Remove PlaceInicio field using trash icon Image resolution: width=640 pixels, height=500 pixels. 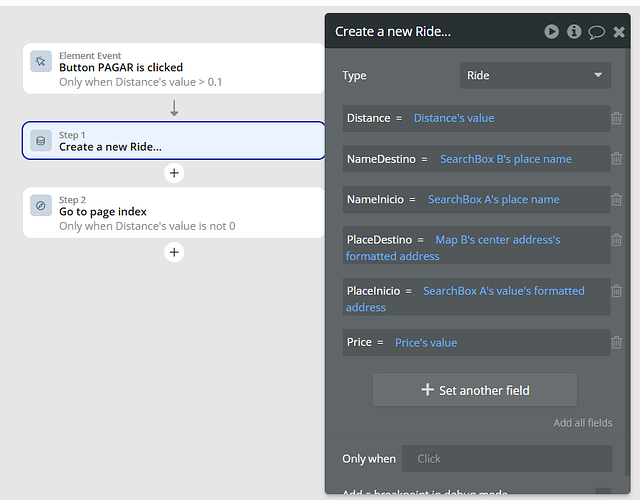(617, 291)
